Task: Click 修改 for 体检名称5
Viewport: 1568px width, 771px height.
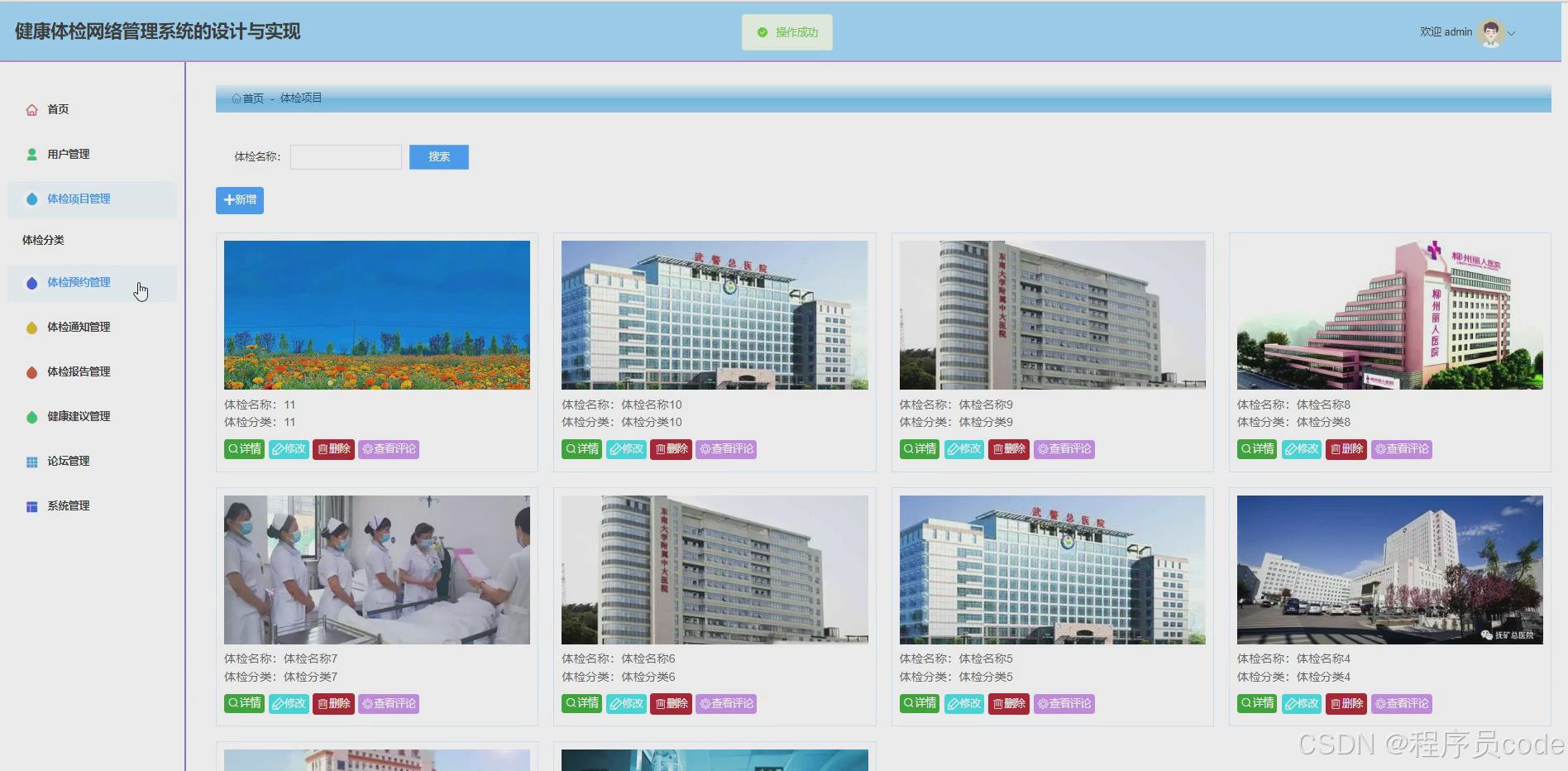Action: click(x=965, y=704)
